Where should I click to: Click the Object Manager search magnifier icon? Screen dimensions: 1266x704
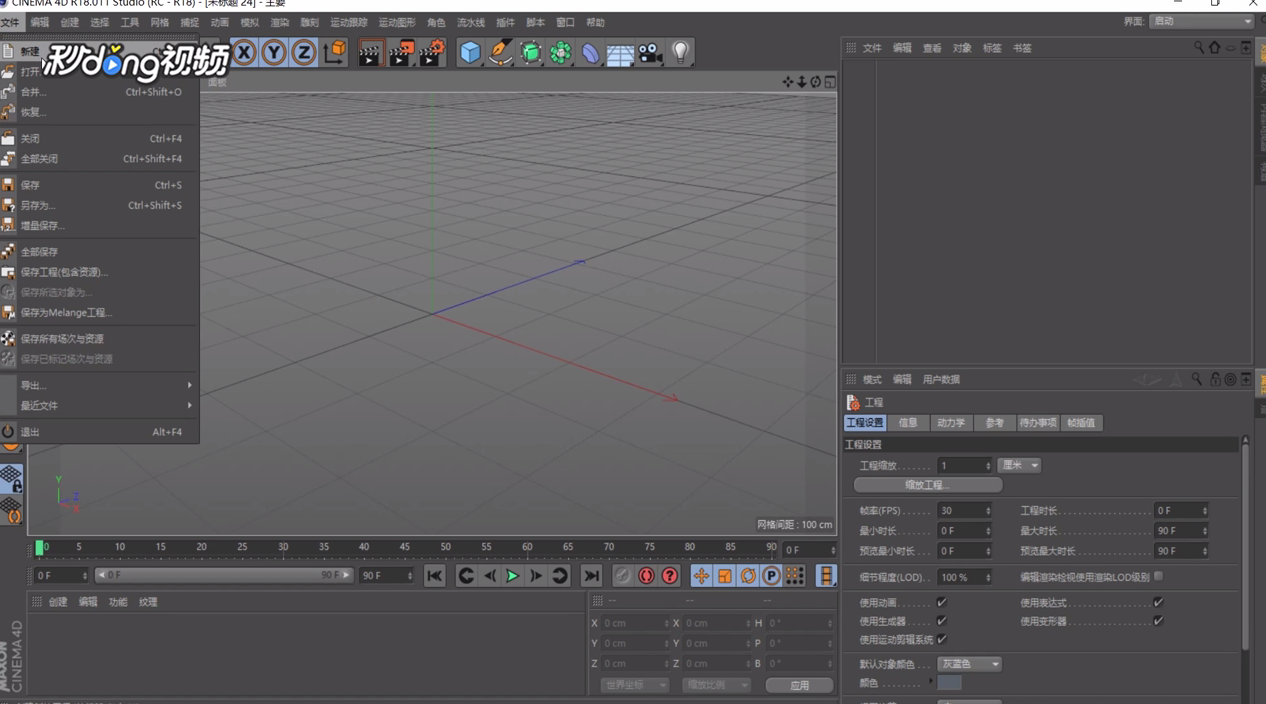pyautogui.click(x=1198, y=47)
